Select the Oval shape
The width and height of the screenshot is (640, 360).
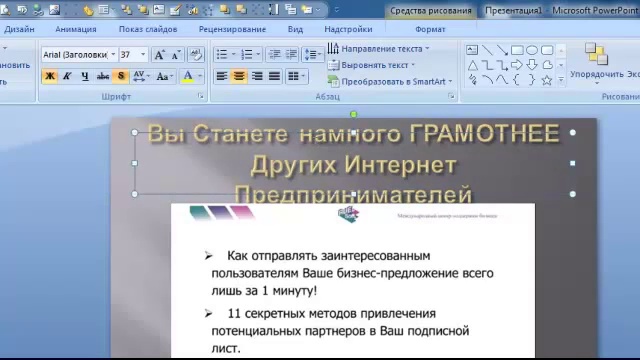pyautogui.click(x=532, y=50)
